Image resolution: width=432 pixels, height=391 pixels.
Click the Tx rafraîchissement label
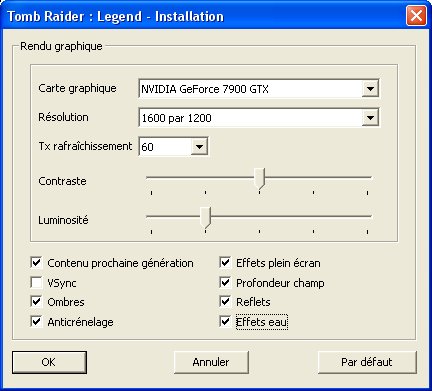pos(85,146)
